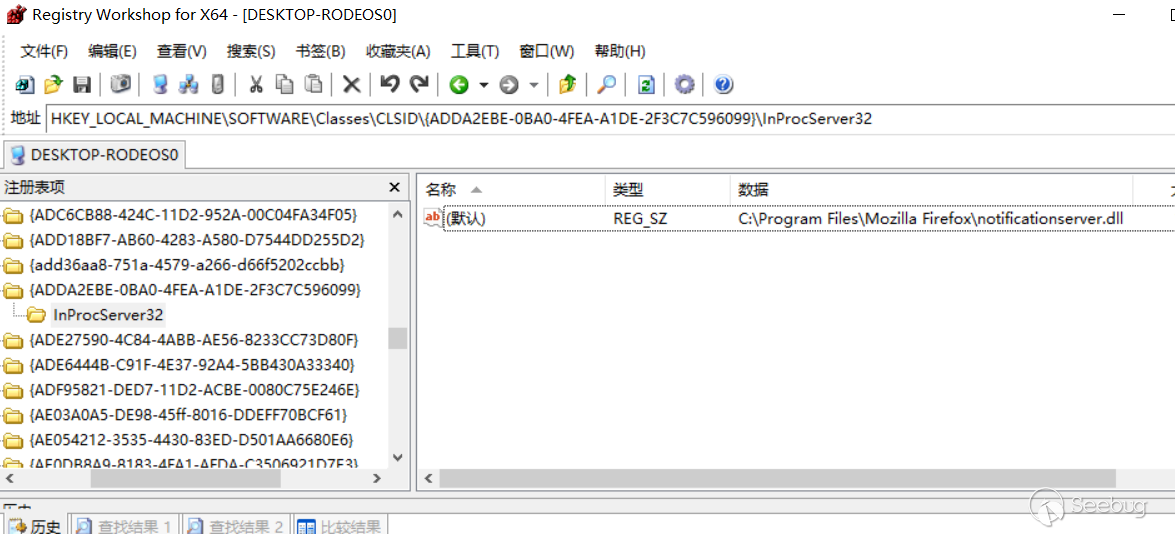Select key {ADE6444B-C91F-4E37-92A4-5BB430A33340}
The height and width of the screenshot is (534, 1175).
tap(192, 365)
